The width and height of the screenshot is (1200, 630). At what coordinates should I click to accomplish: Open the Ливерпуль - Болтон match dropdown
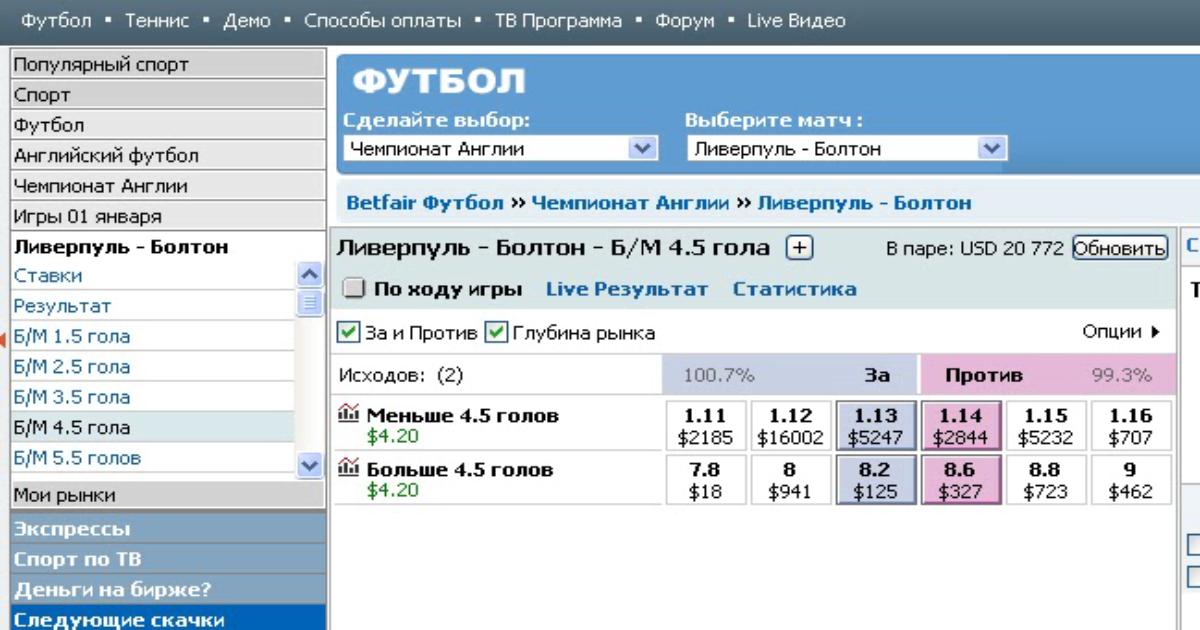click(x=989, y=149)
